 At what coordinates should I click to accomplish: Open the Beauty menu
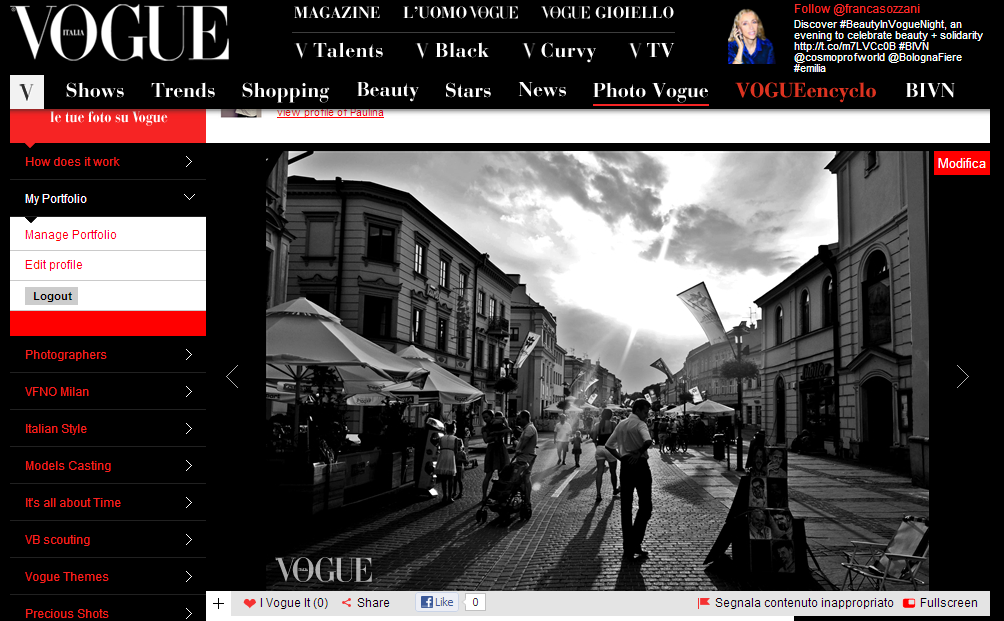[x=387, y=91]
